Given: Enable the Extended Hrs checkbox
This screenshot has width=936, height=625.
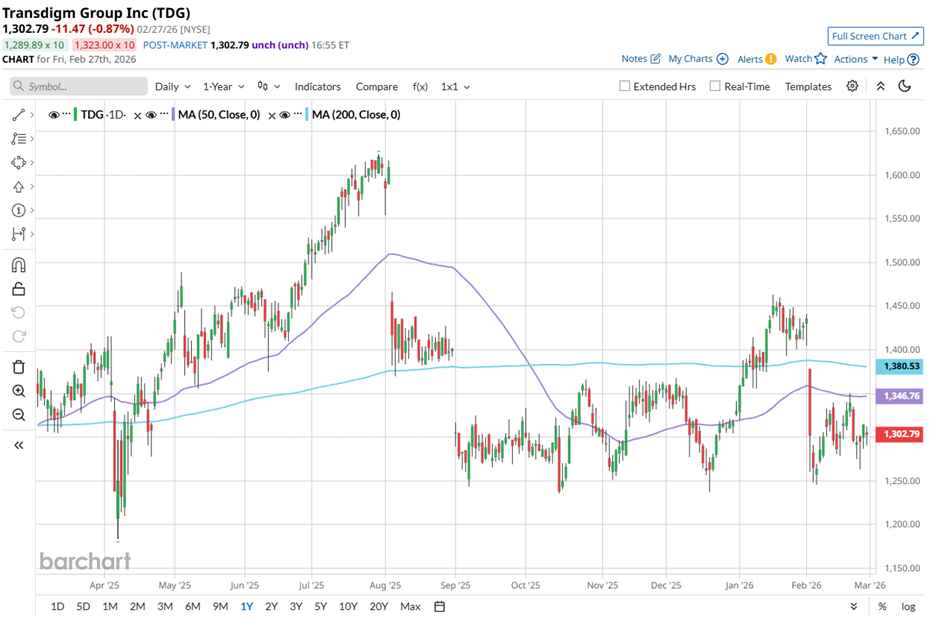Looking at the screenshot, I should point(625,87).
